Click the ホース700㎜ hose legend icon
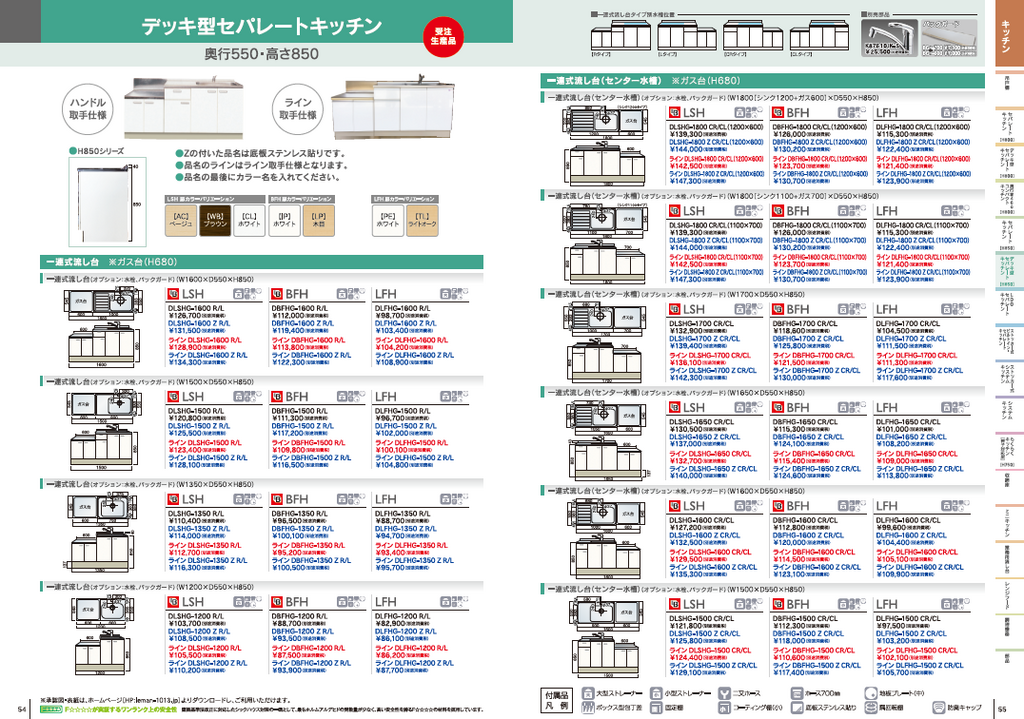Viewport: 1024px width, 719px height. 796,694
